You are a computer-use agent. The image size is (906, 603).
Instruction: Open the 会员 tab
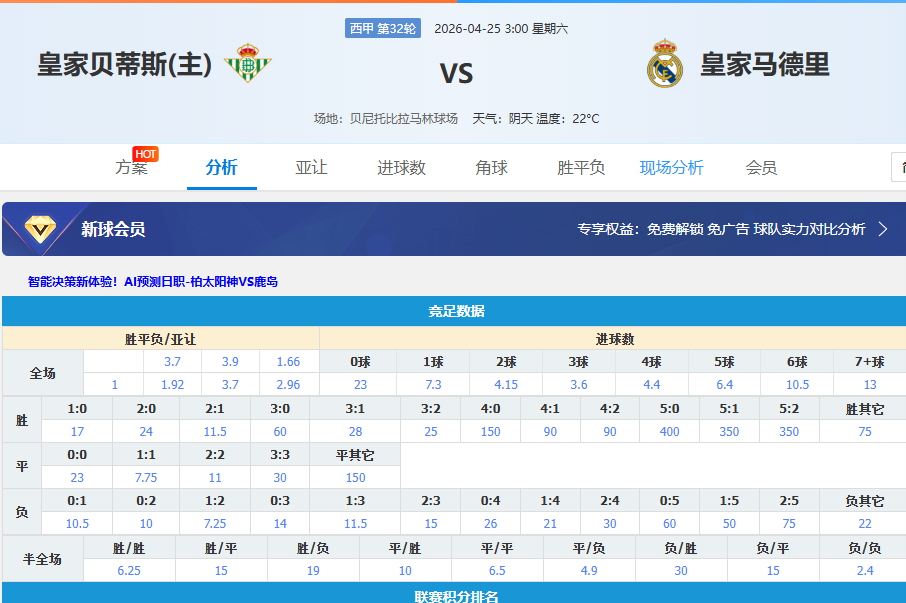[761, 168]
